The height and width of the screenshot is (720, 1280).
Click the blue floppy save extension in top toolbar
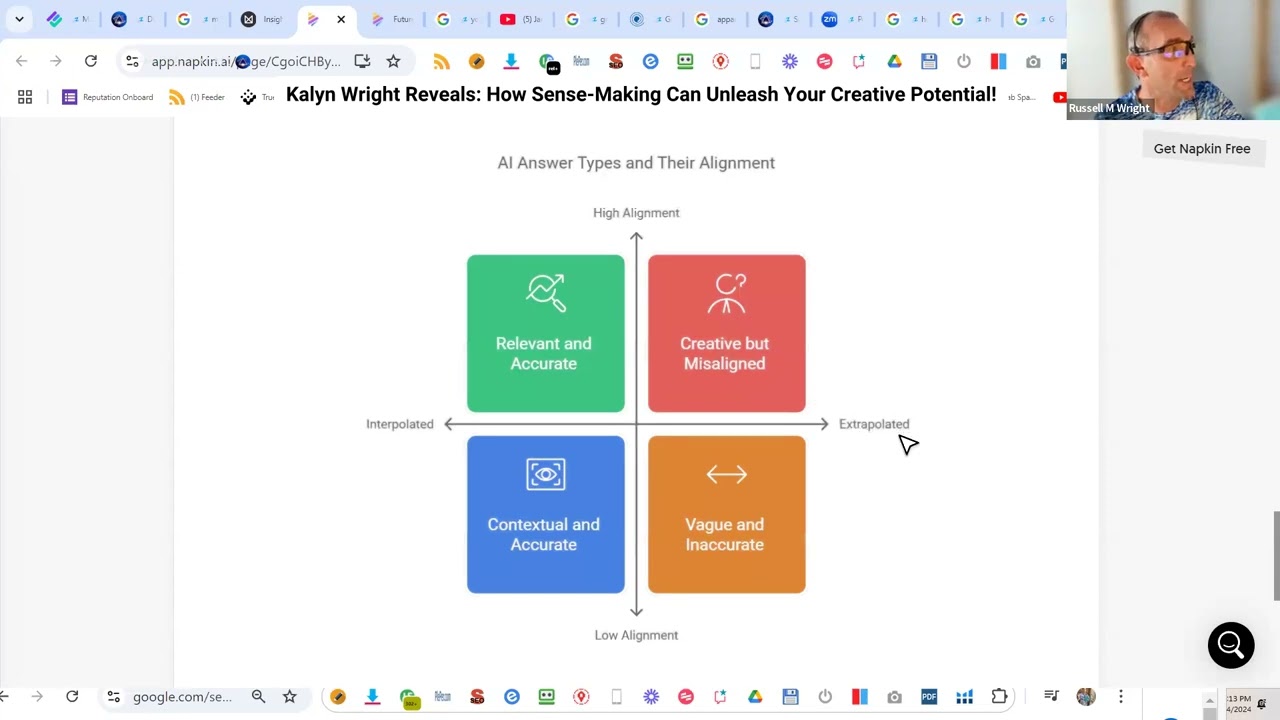(929, 62)
